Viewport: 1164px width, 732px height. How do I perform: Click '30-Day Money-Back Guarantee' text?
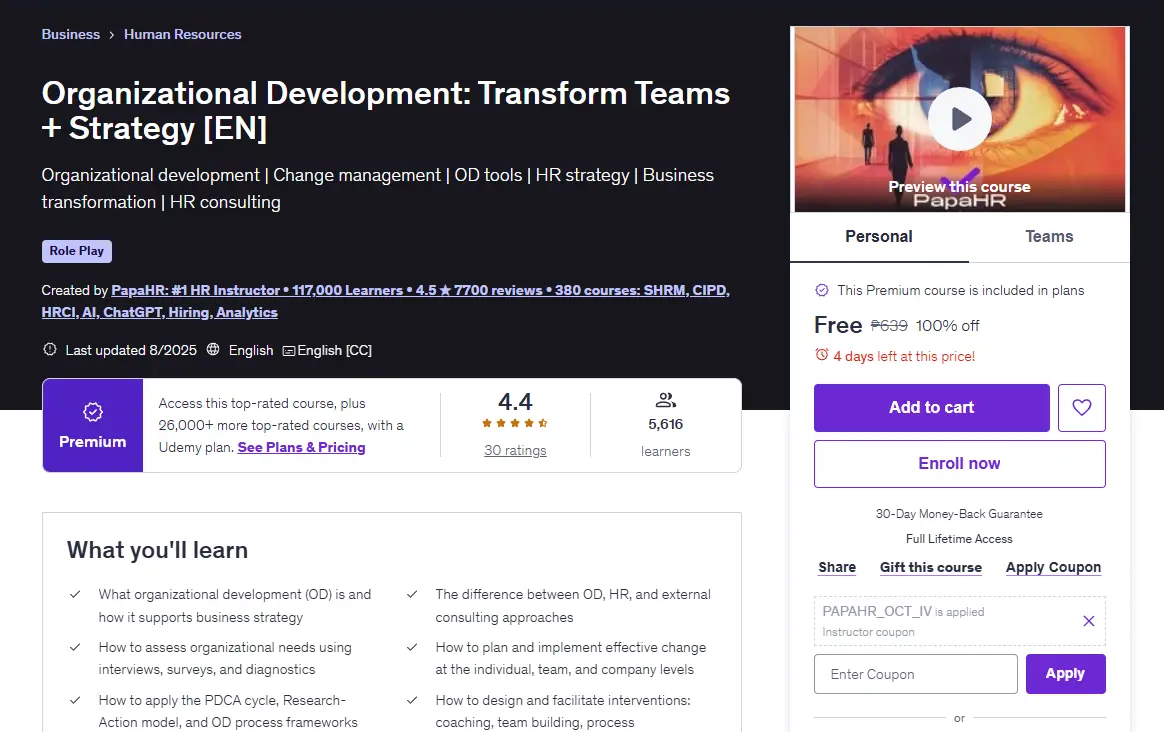959,514
